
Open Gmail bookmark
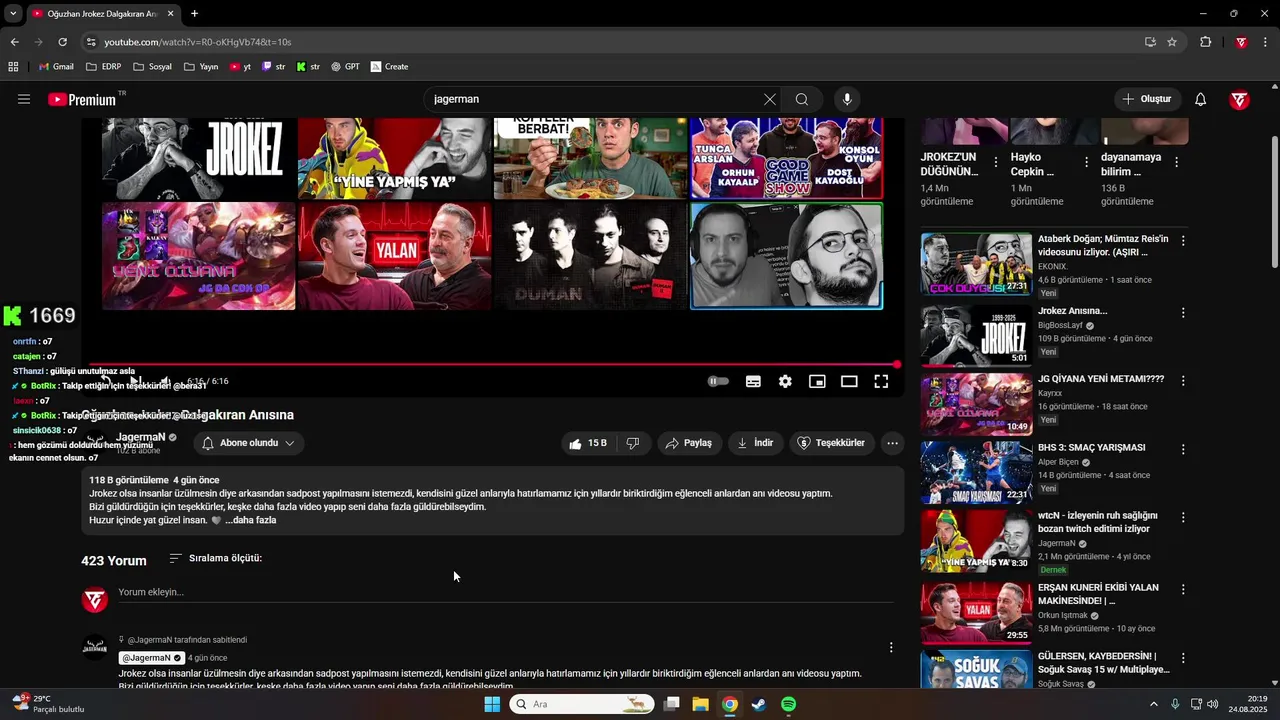point(55,67)
